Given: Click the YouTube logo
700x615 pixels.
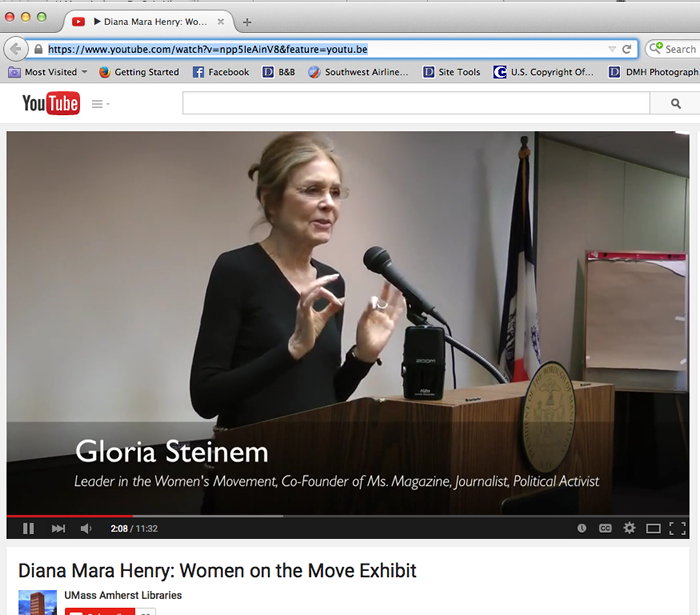Looking at the screenshot, I should tap(51, 103).
